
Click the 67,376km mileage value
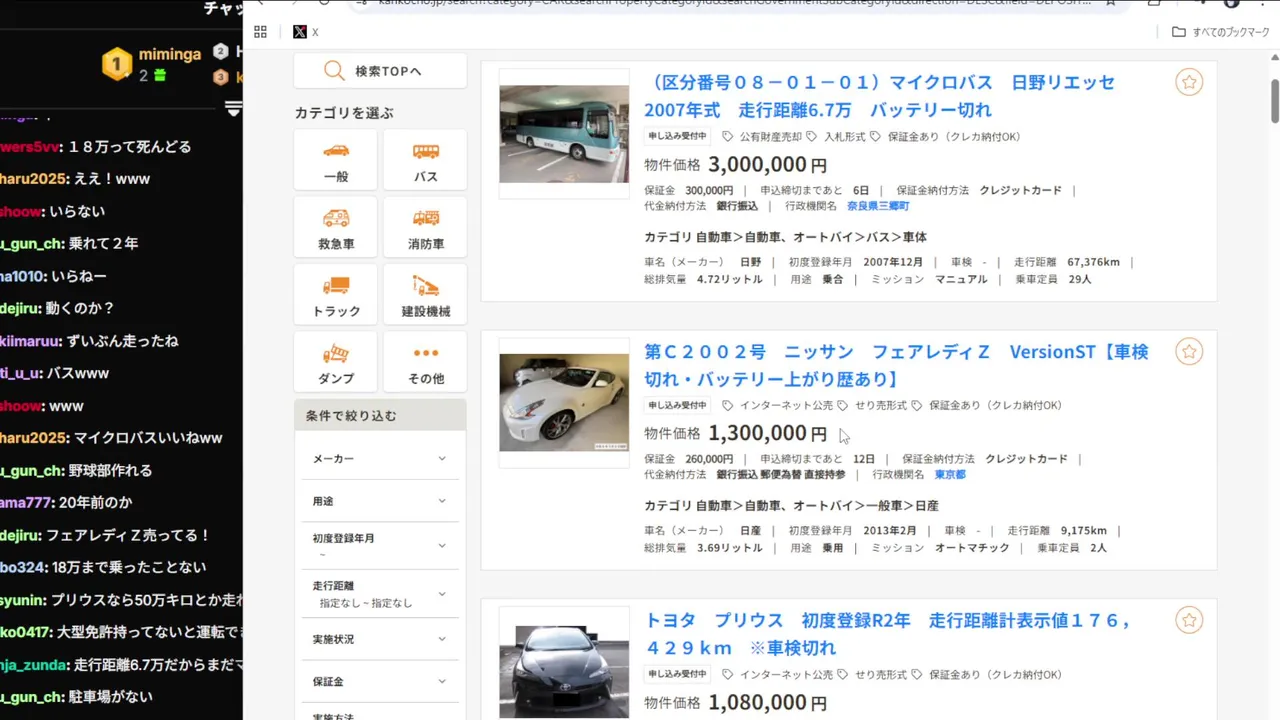pos(1093,262)
